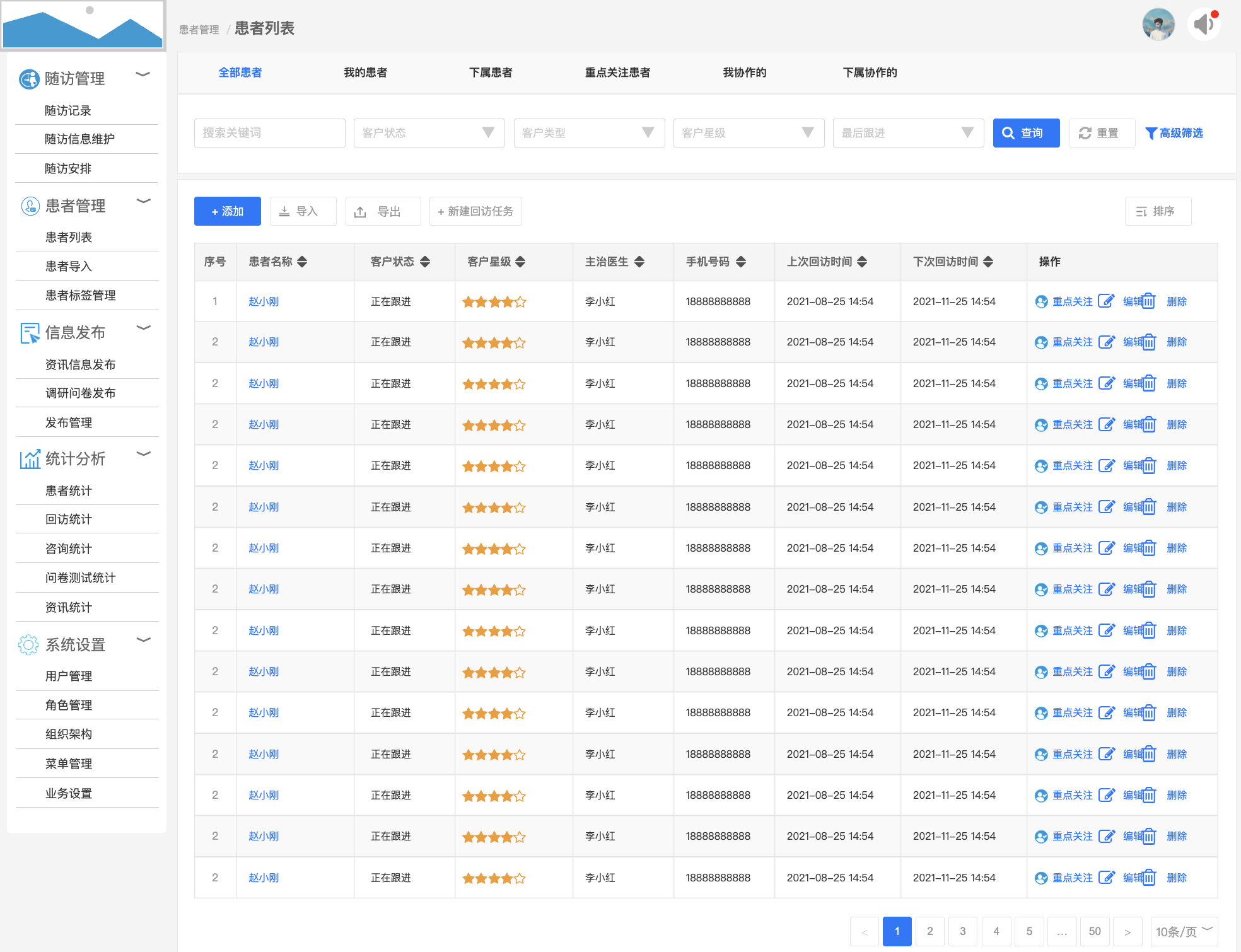Switch to the 下属患者 tab
This screenshot has height=952, width=1241.
(491, 73)
